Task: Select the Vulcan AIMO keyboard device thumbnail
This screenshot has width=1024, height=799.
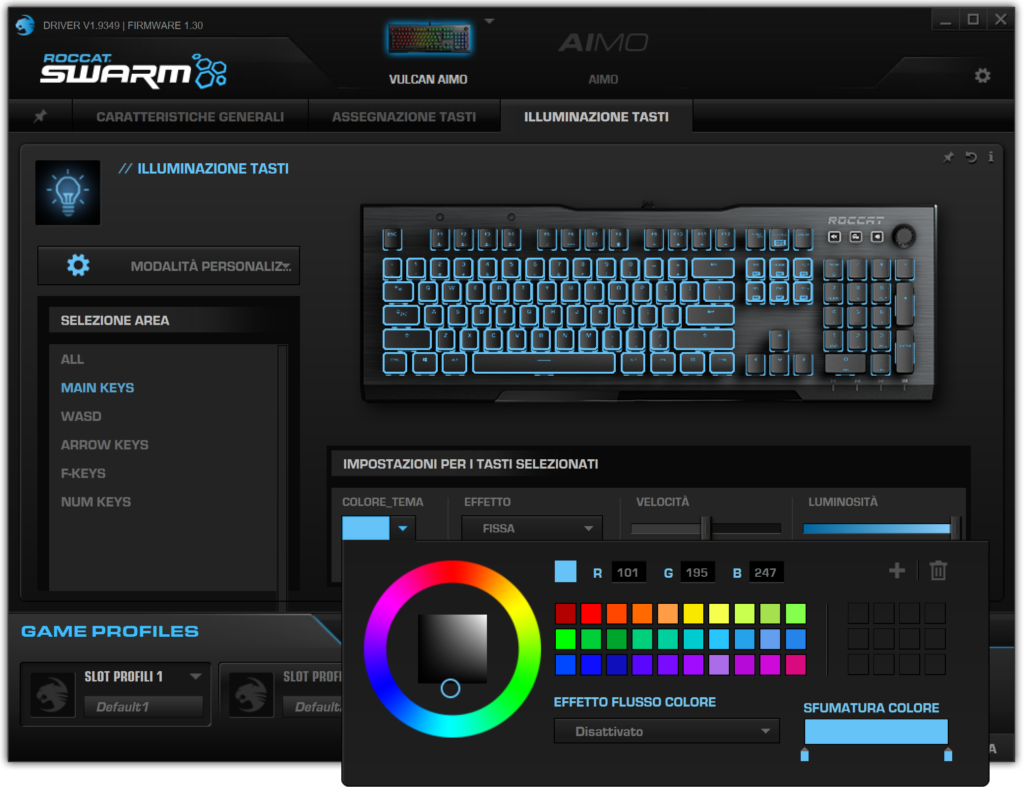Action: [x=429, y=39]
